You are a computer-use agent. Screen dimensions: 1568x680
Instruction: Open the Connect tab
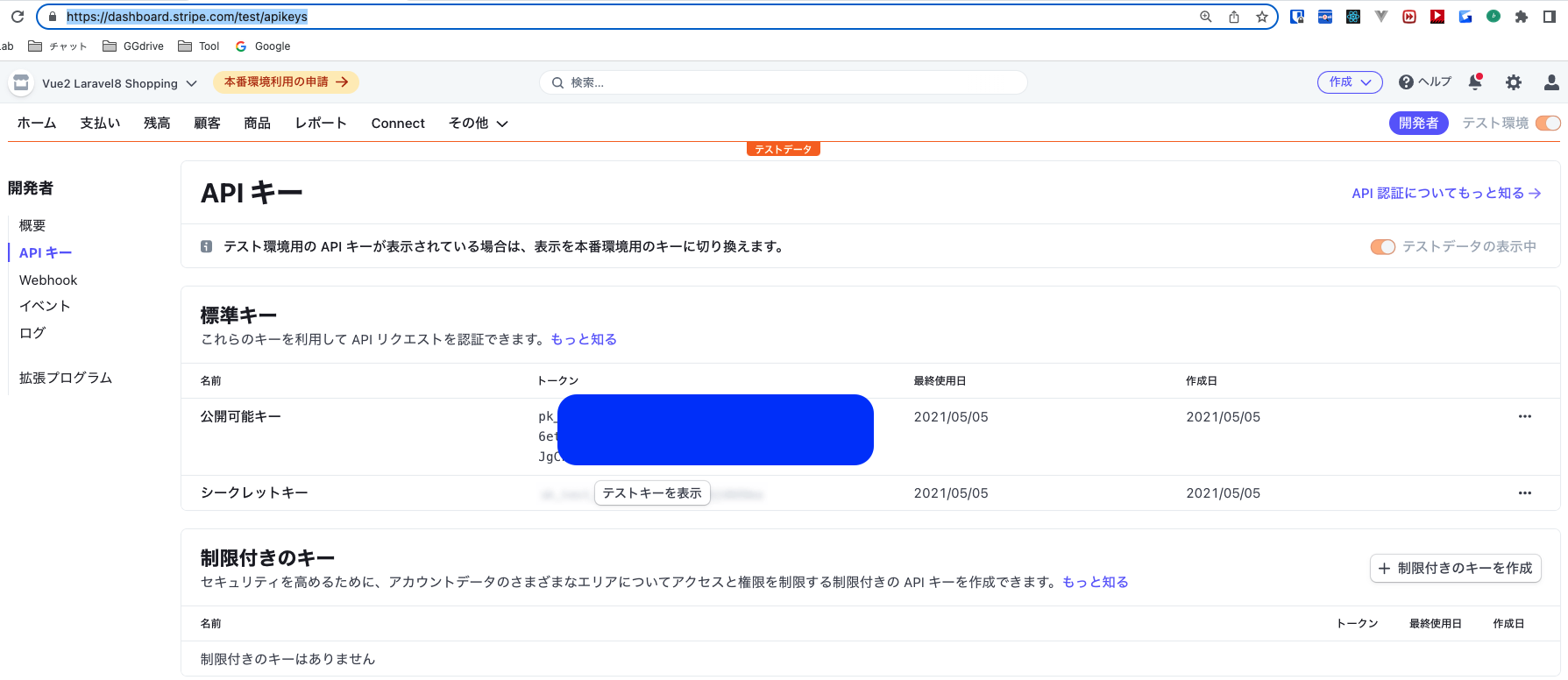tap(398, 124)
